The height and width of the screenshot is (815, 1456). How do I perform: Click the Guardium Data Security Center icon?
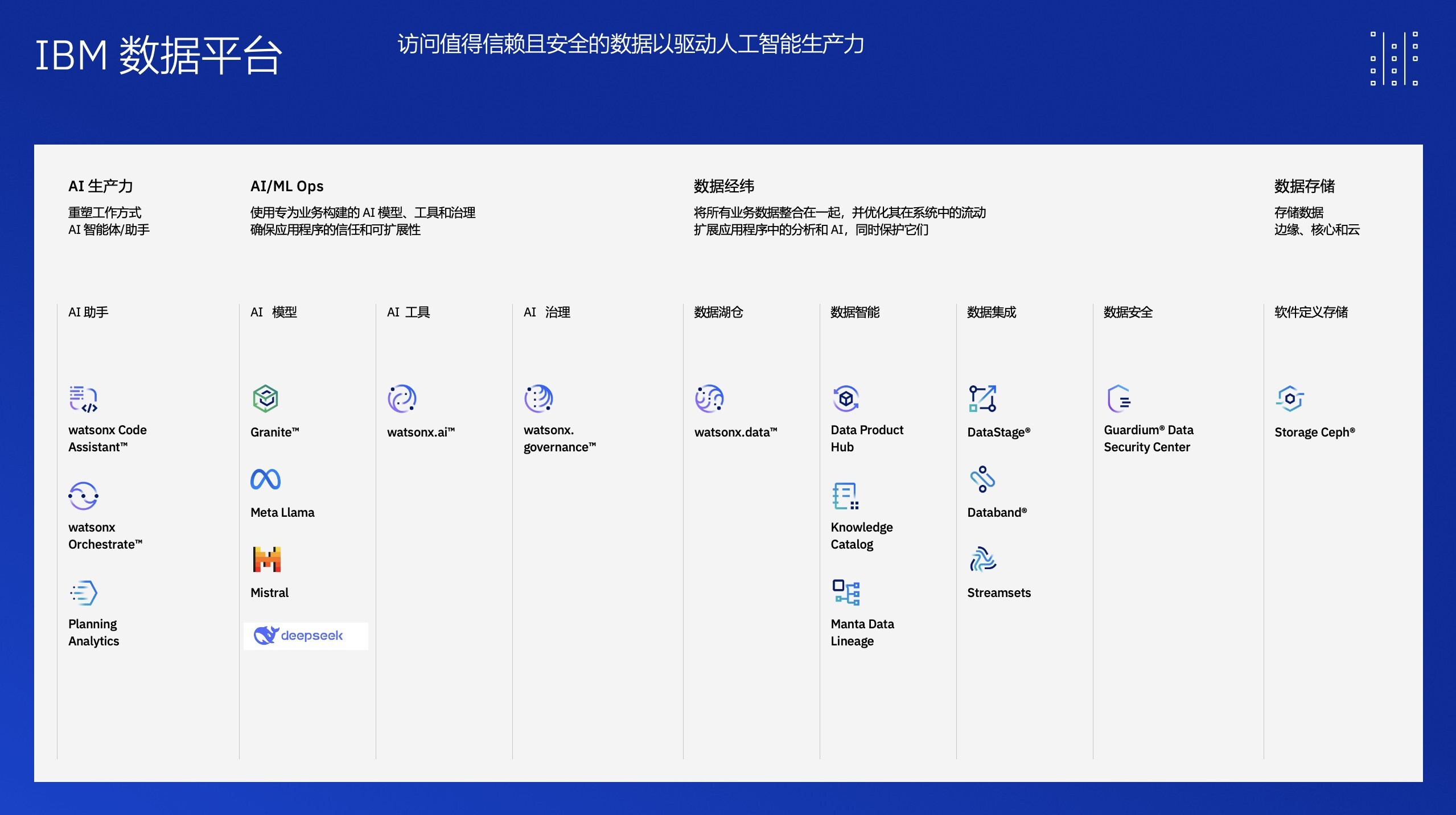pos(1119,398)
